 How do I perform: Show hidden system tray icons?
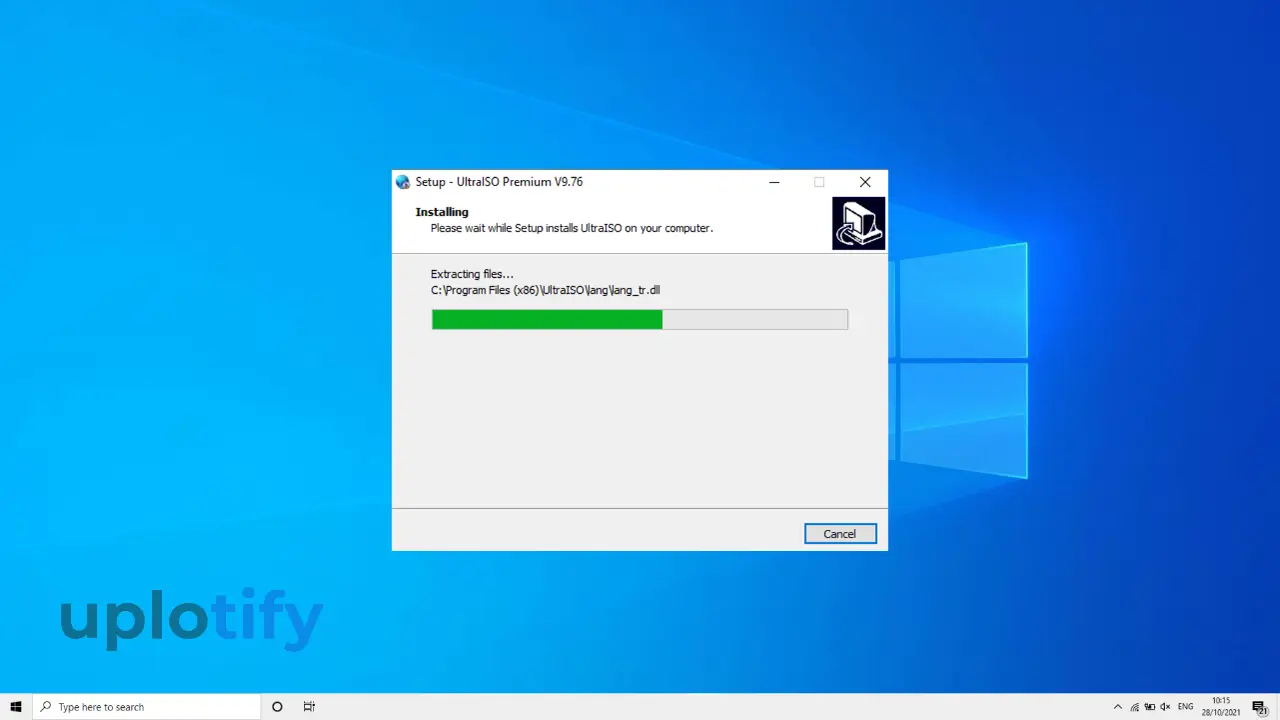tap(1118, 707)
